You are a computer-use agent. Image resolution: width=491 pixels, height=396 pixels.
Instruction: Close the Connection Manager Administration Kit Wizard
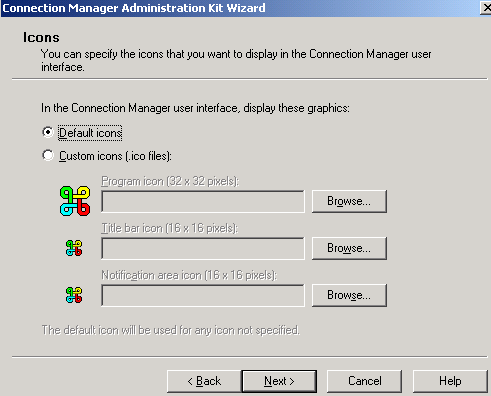click(486, 8)
